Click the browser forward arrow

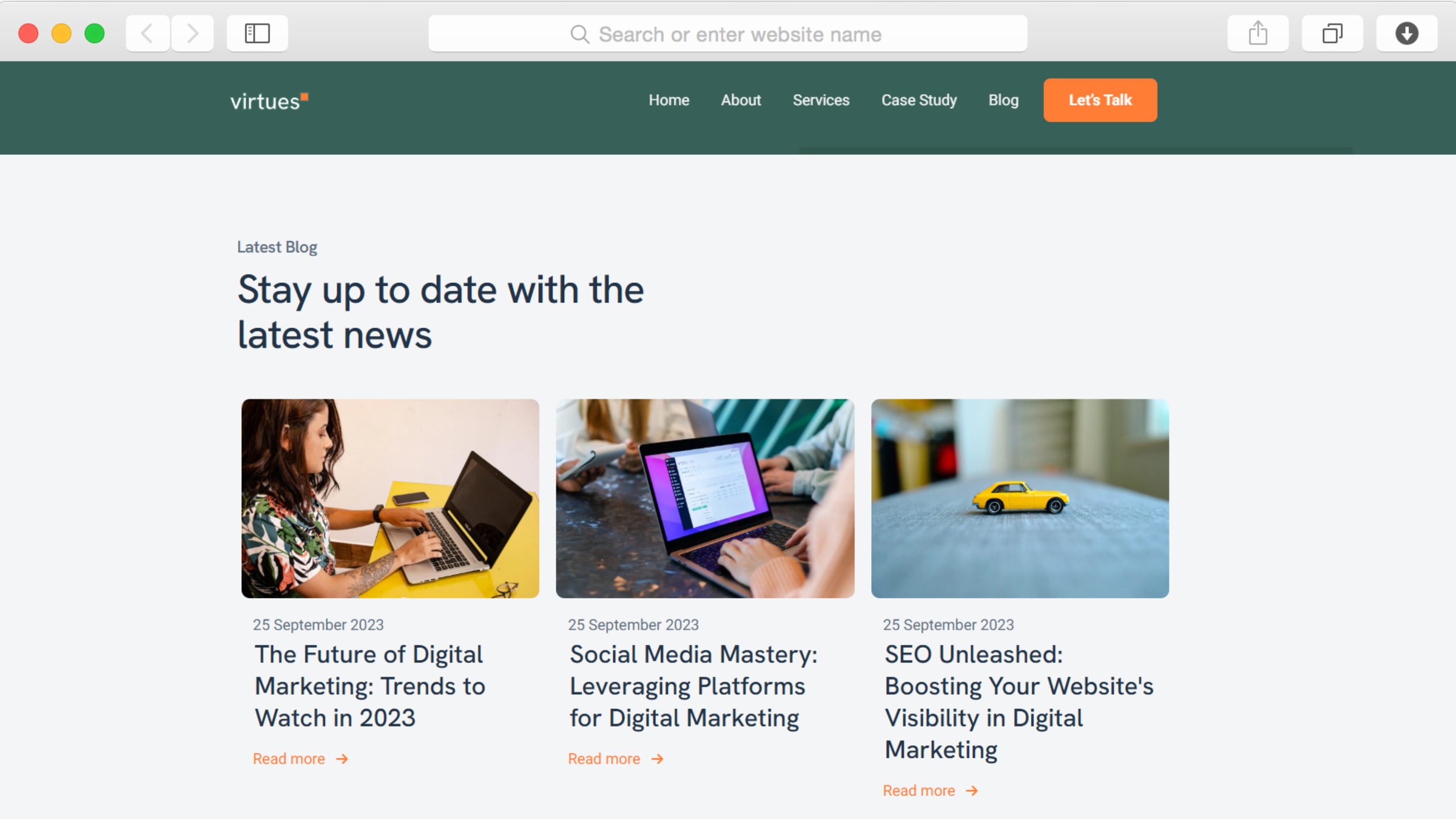[x=192, y=33]
